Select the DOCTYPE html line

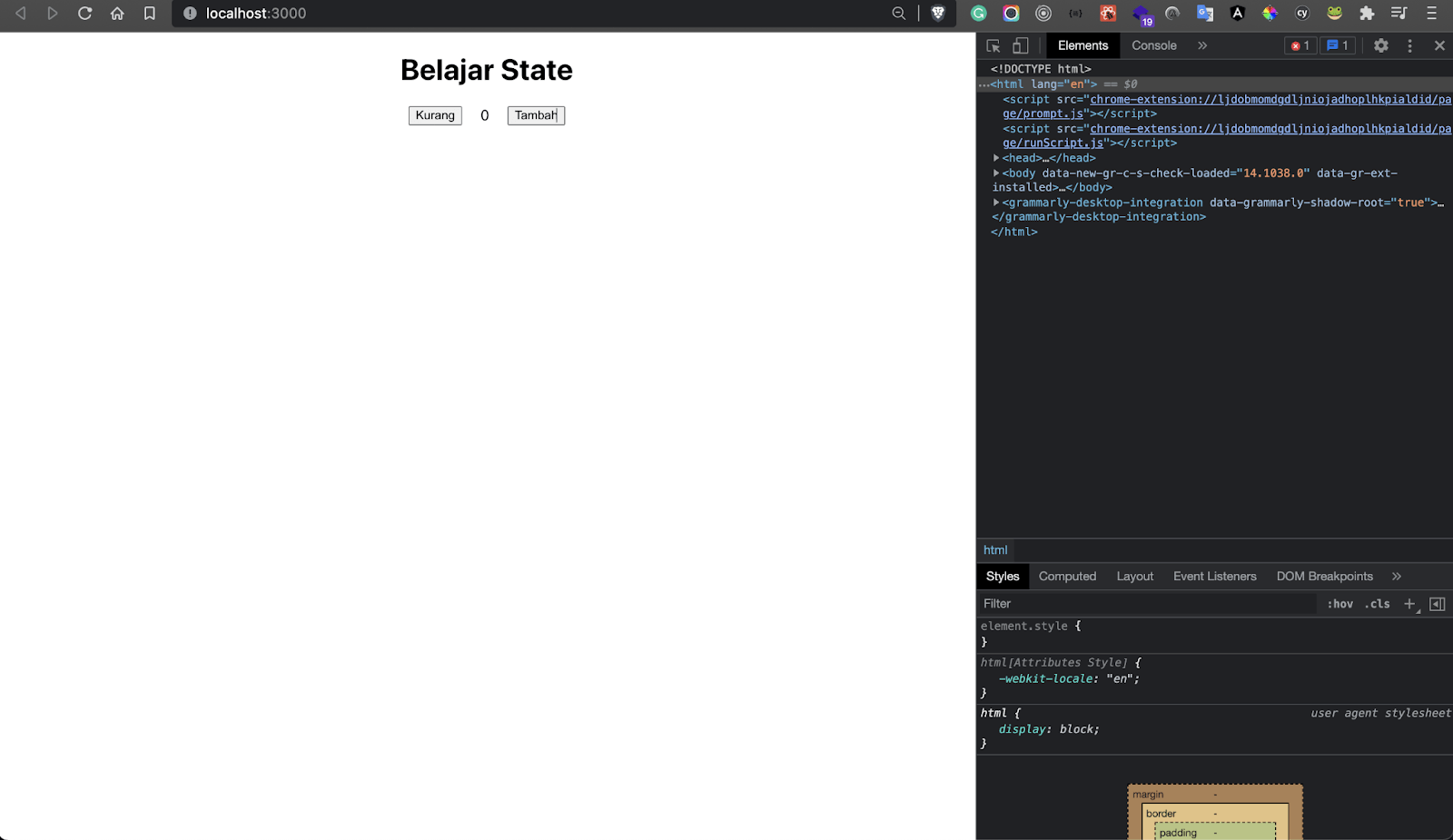1041,69
